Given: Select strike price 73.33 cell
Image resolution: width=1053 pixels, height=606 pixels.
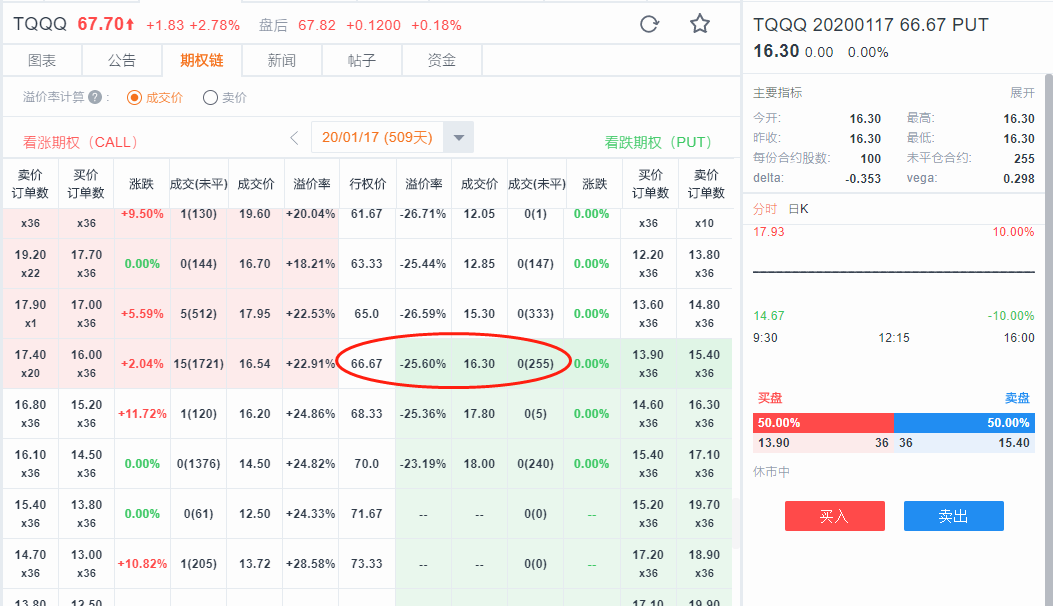Looking at the screenshot, I should point(367,564).
